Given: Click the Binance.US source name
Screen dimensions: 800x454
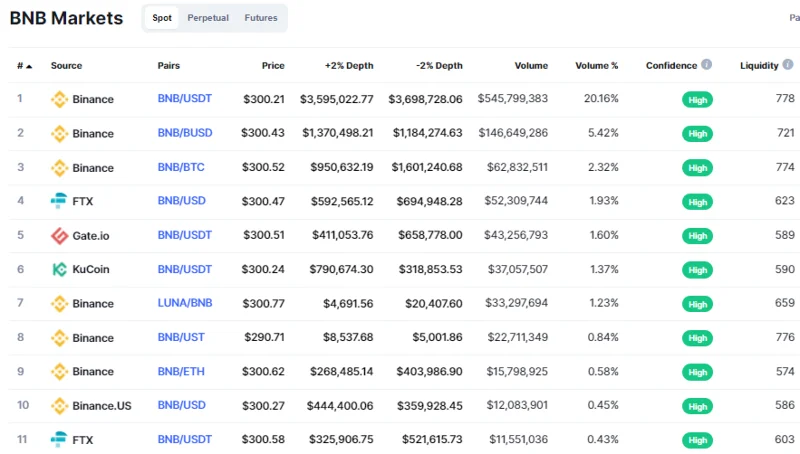Looking at the screenshot, I should pos(102,406).
